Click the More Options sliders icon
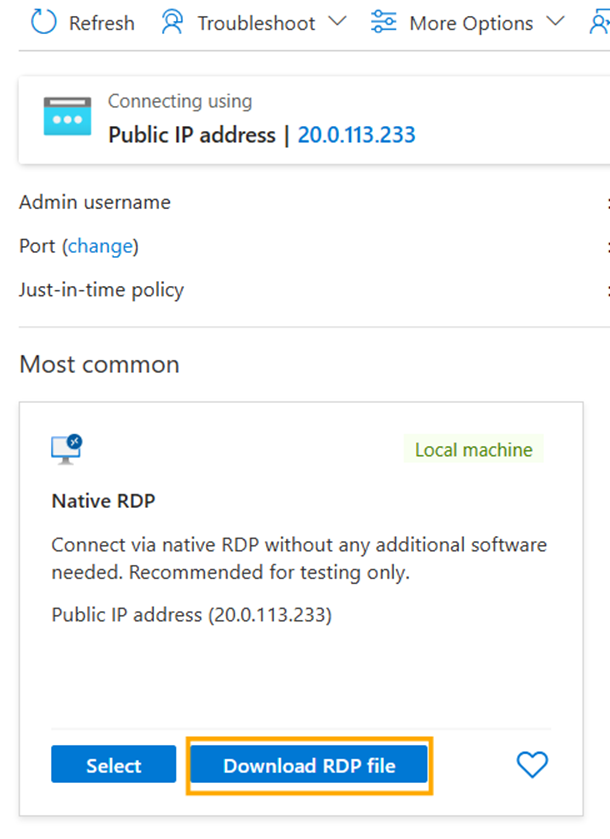Viewport: 610px width, 839px height. (383, 22)
